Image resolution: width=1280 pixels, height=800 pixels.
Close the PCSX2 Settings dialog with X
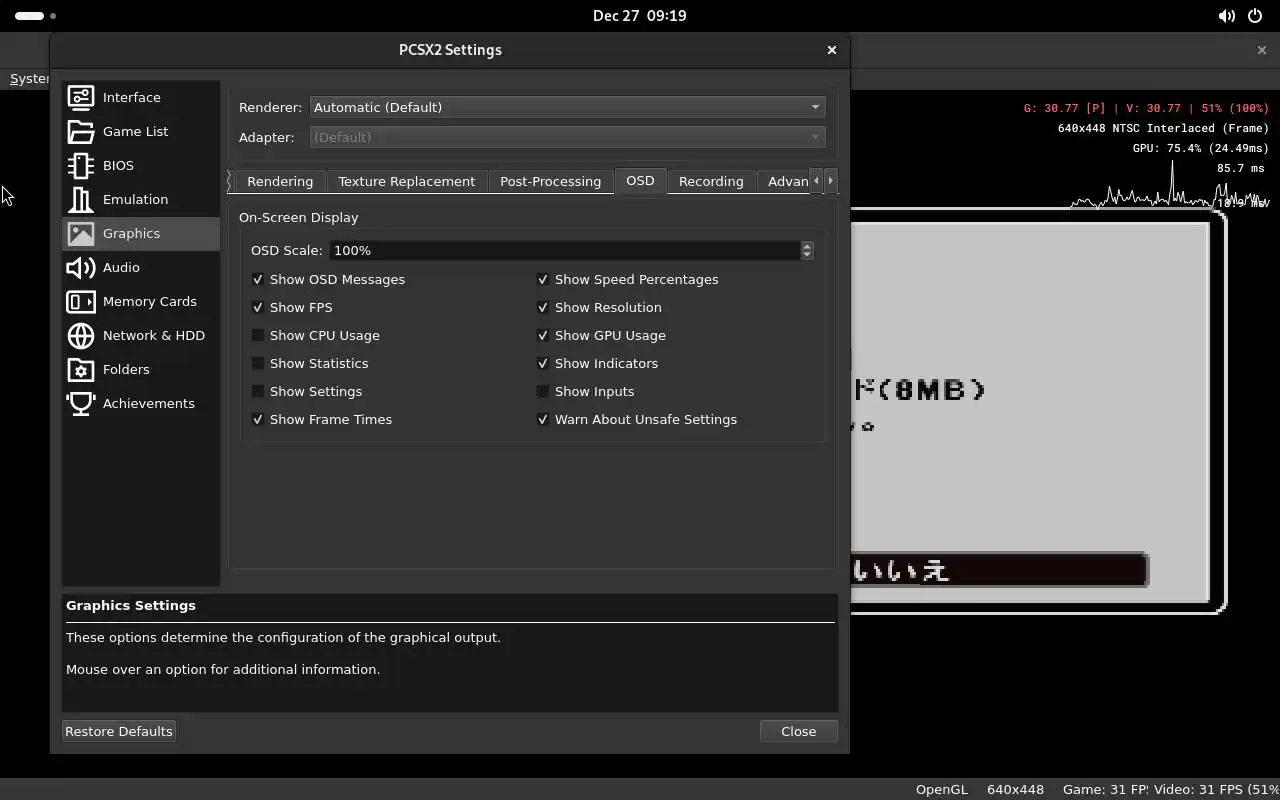831,49
